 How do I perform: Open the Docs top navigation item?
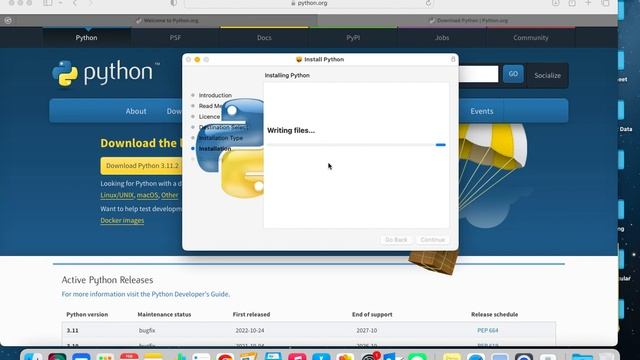pyautogui.click(x=264, y=38)
